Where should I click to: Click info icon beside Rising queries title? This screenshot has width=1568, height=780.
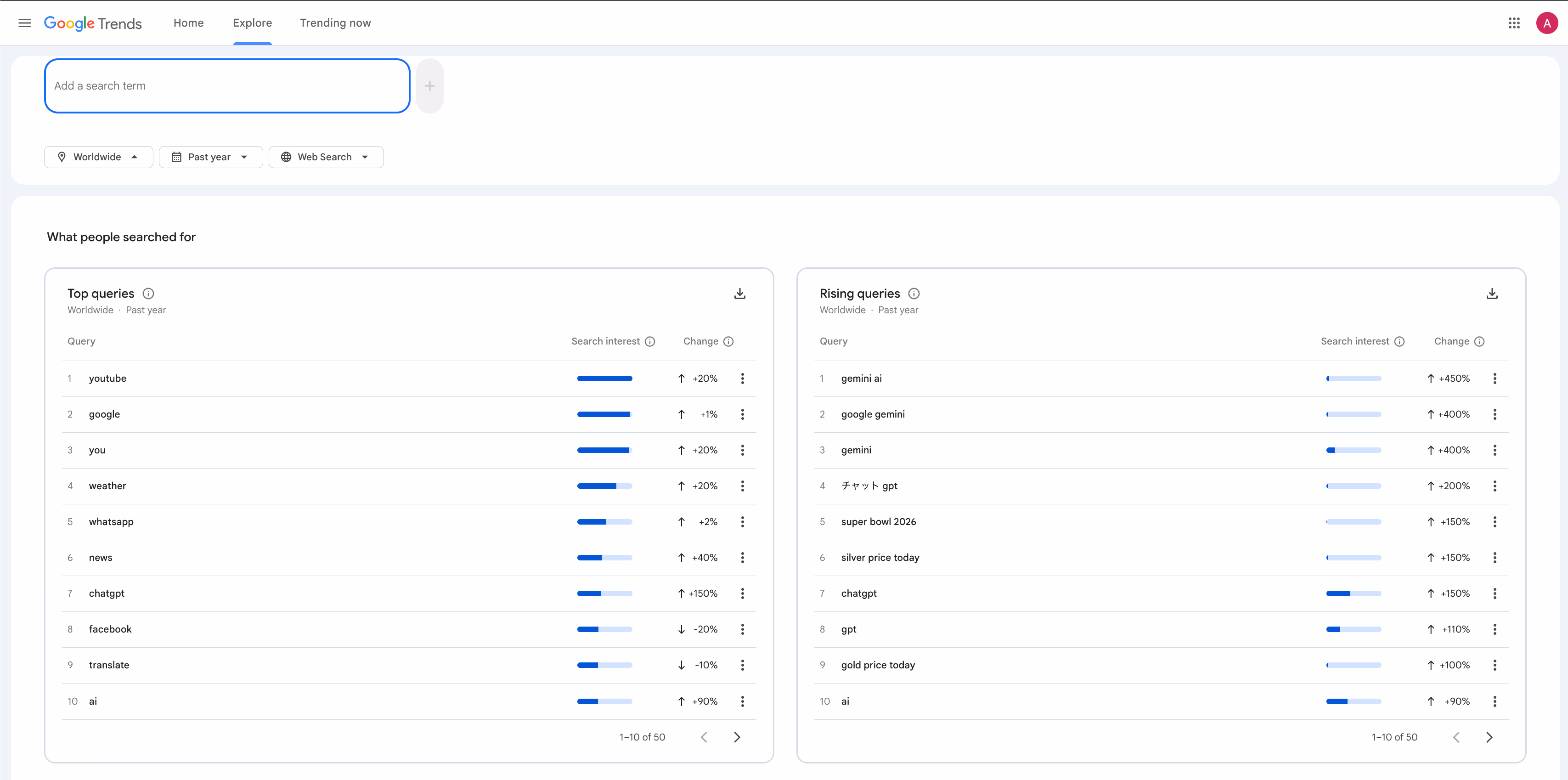(914, 294)
